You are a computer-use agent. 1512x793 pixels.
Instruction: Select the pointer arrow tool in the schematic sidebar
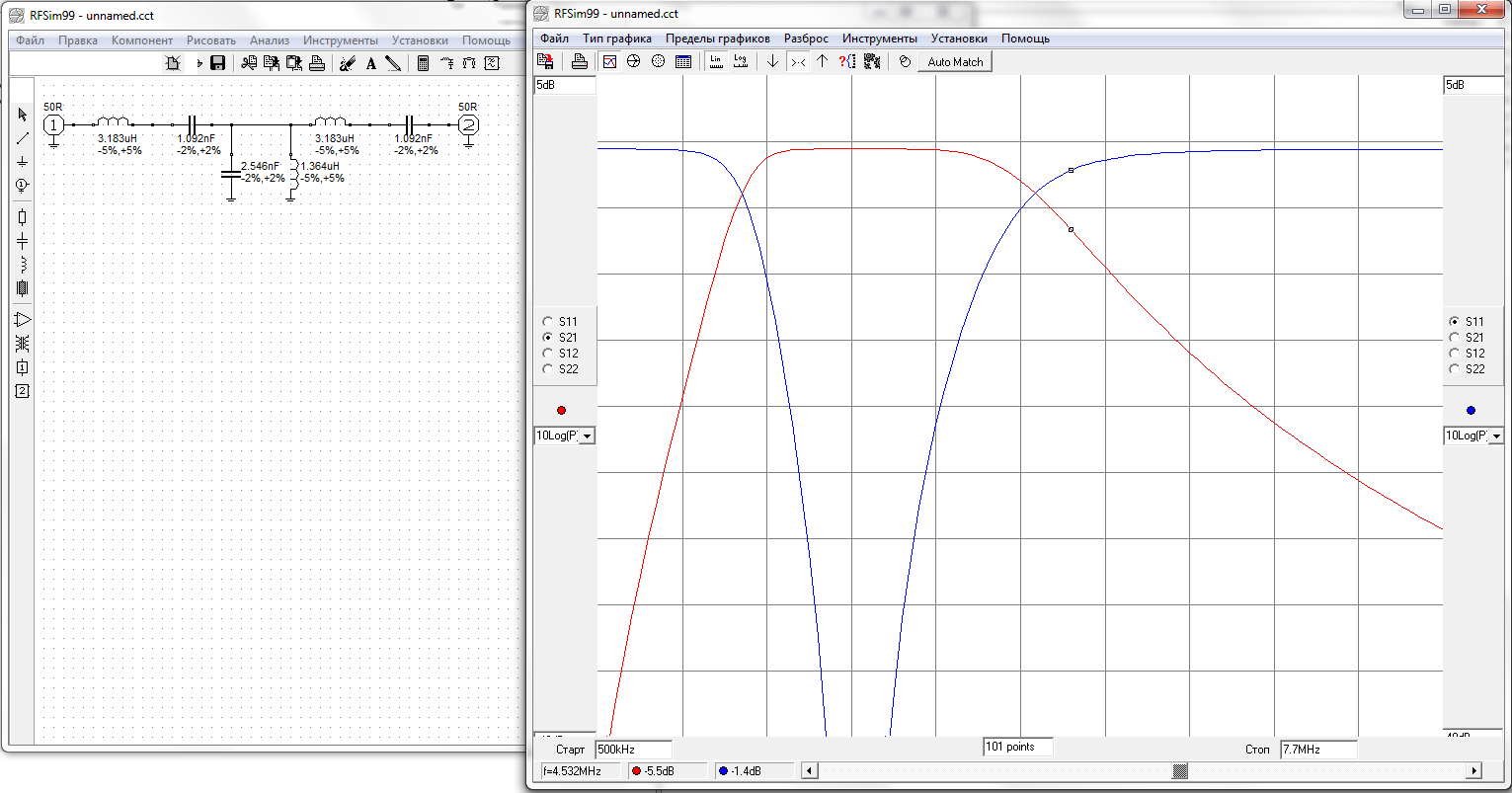pyautogui.click(x=23, y=115)
